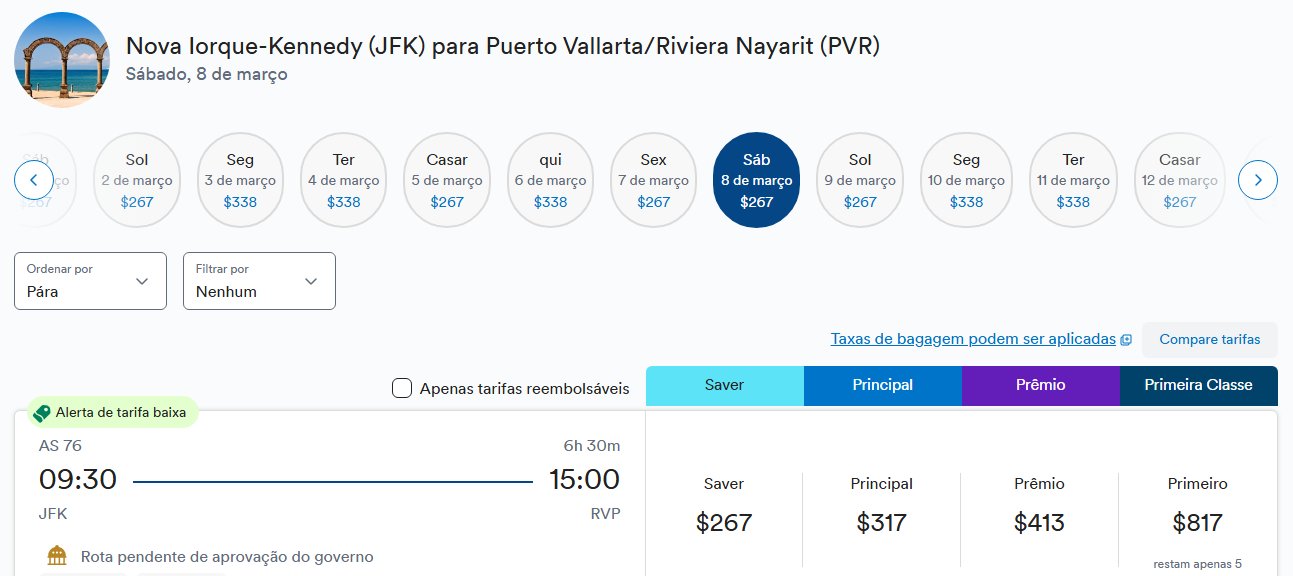This screenshot has height=576, width=1293.
Task: Choose Saver fare at $267
Action: pyautogui.click(x=724, y=506)
